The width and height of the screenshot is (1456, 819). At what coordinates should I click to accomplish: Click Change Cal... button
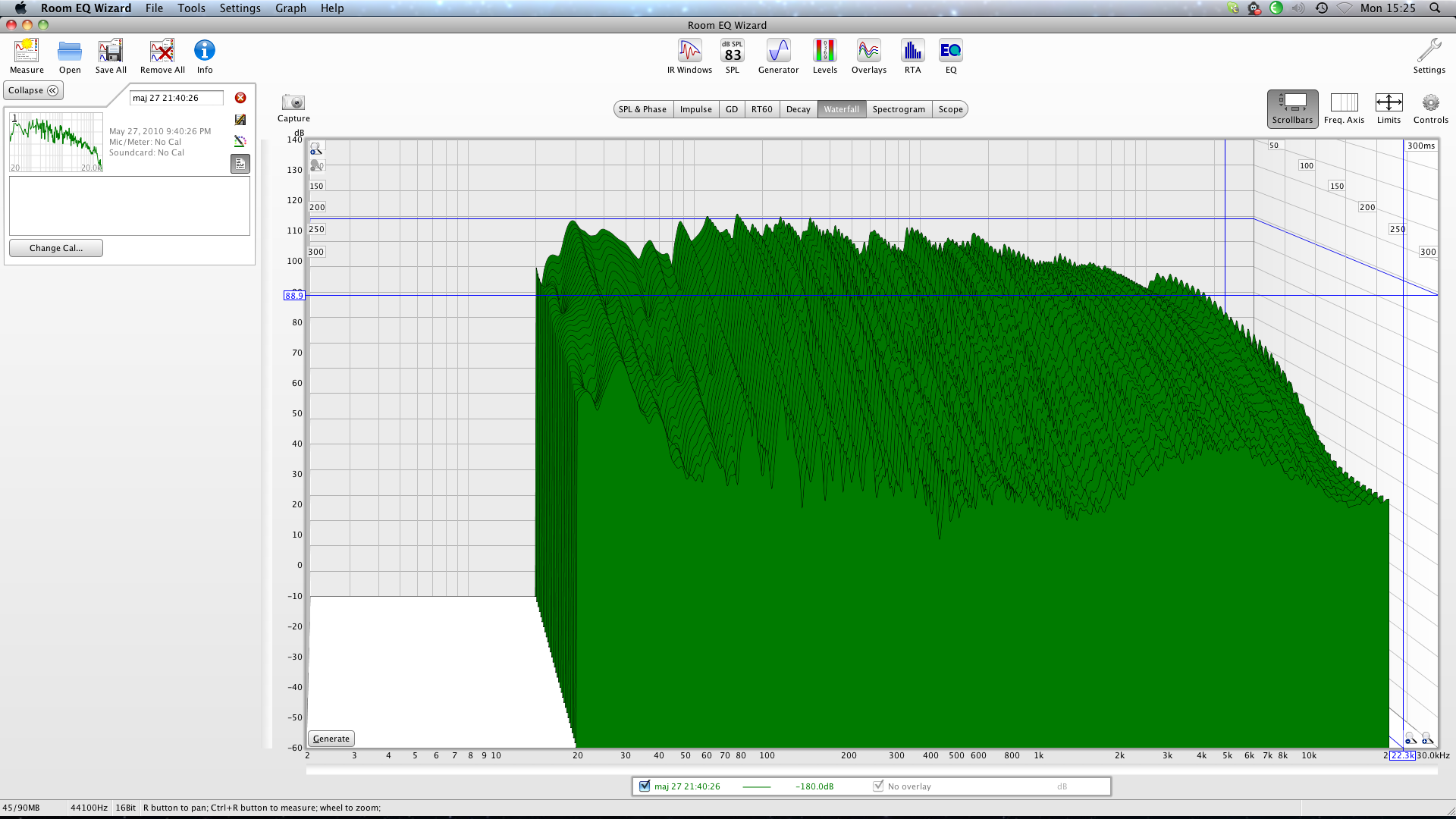tap(56, 248)
